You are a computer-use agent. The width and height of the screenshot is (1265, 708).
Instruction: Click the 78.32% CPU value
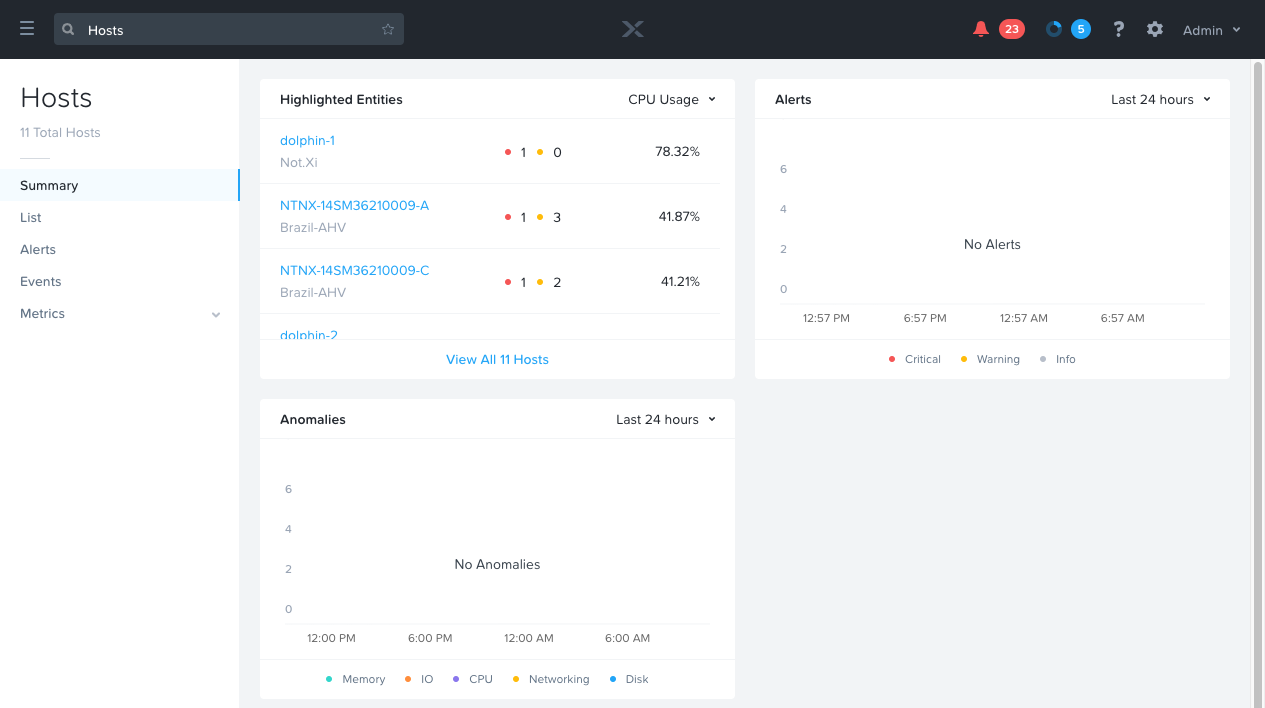pos(677,151)
